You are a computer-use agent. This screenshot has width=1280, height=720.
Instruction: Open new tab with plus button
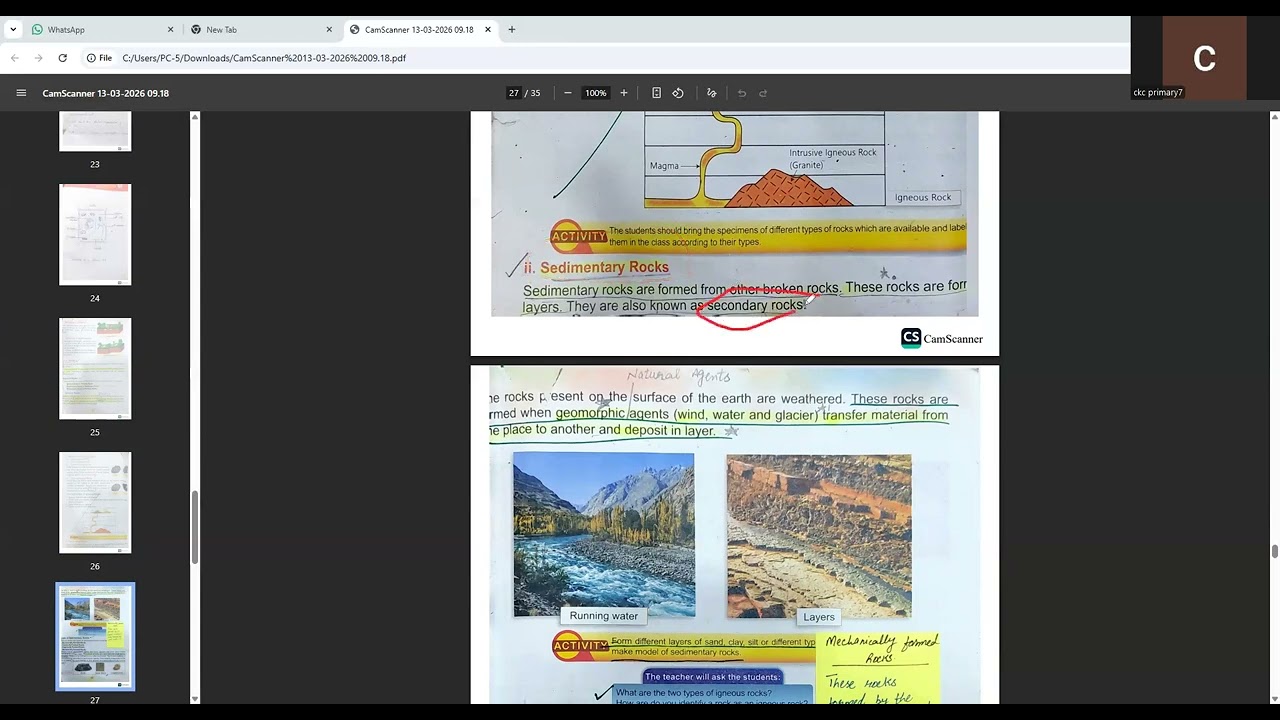click(x=512, y=29)
